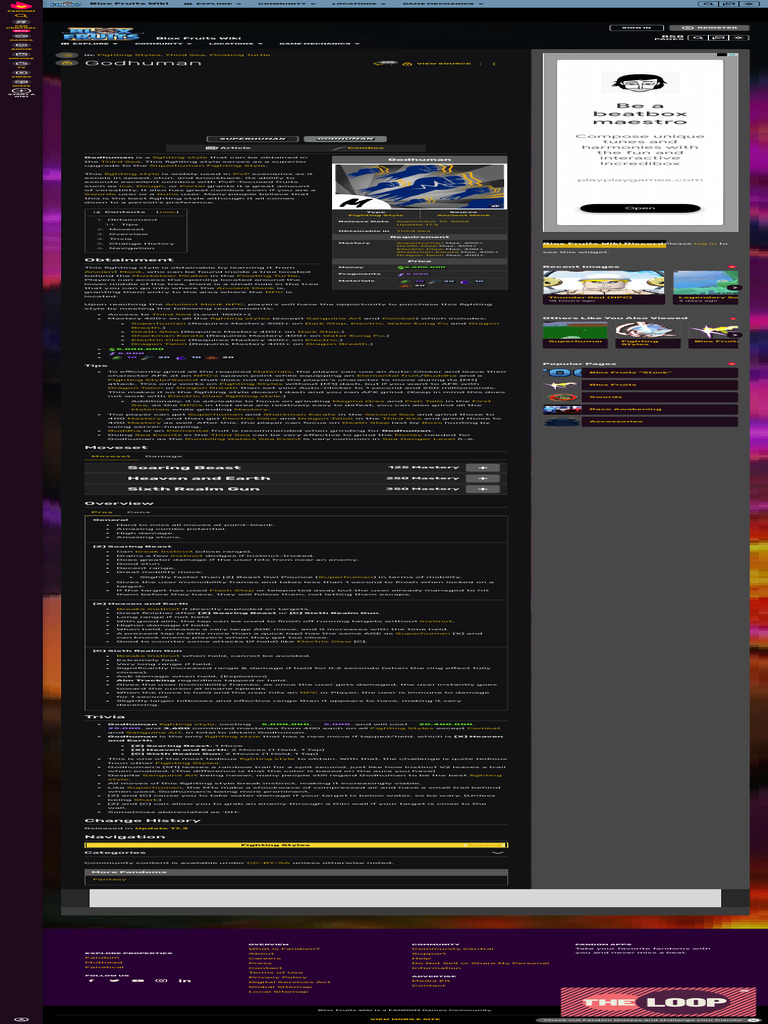Jump to Change History in Contents list
Screen dimensions: 768x1024
pyautogui.click(x=142, y=244)
